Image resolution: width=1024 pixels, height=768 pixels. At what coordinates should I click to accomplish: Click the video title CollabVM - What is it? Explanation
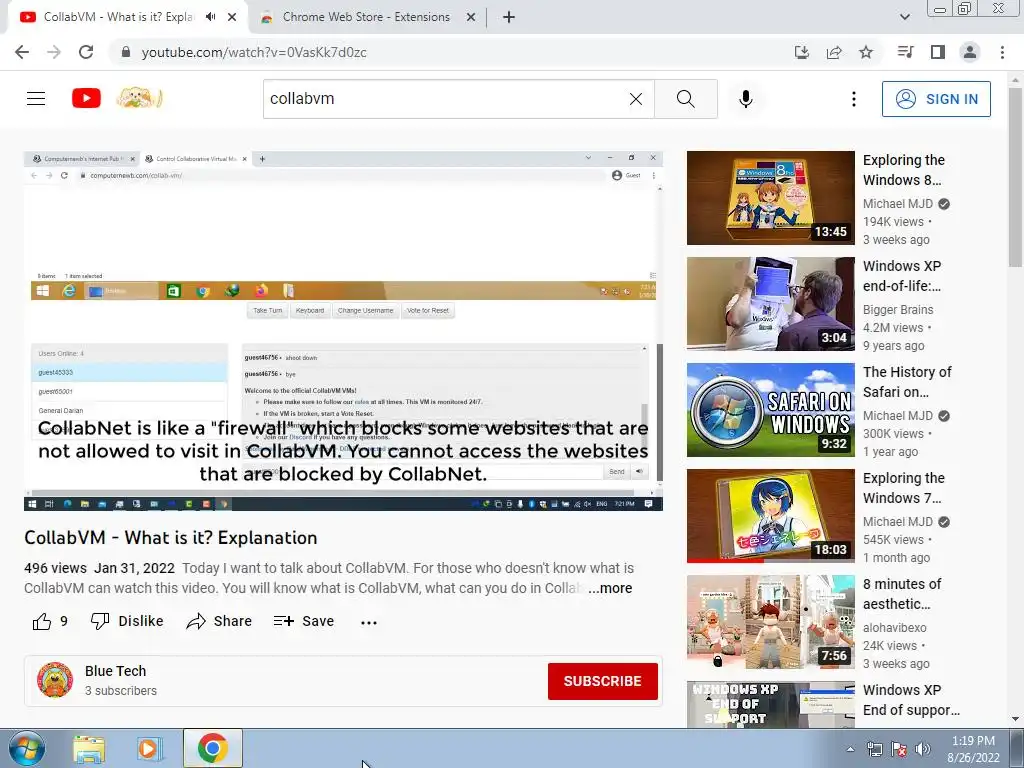click(x=170, y=537)
